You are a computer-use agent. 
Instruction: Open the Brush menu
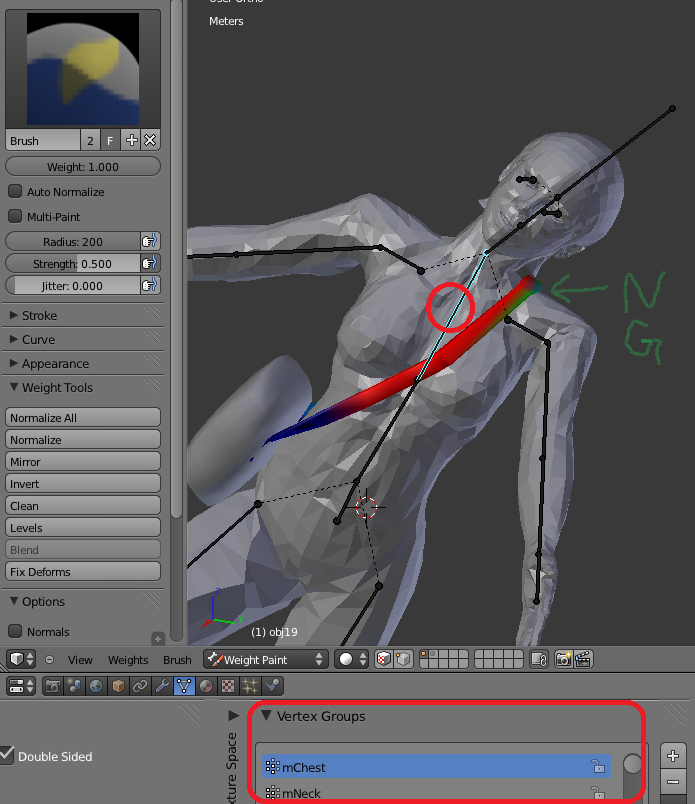(x=177, y=660)
